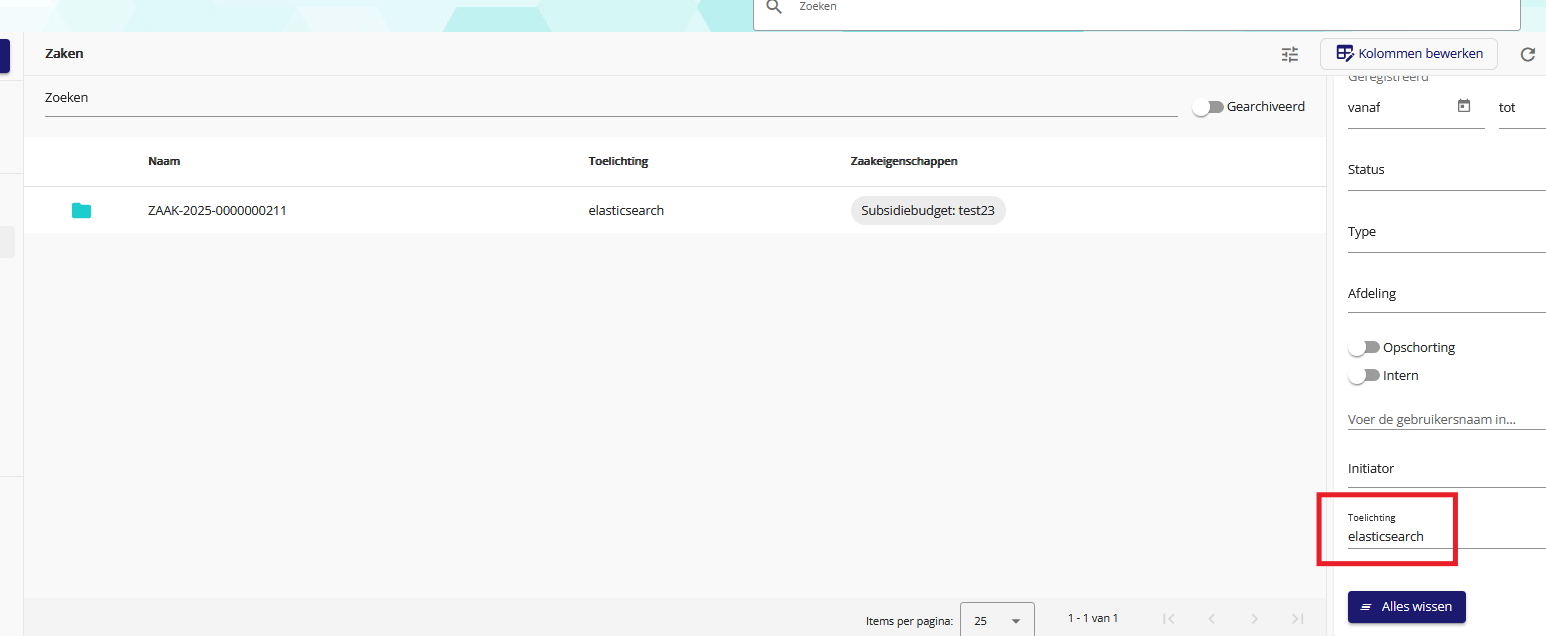Viewport: 1546px width, 636px height.
Task: Go to the first page arrow
Action: coord(1168,619)
